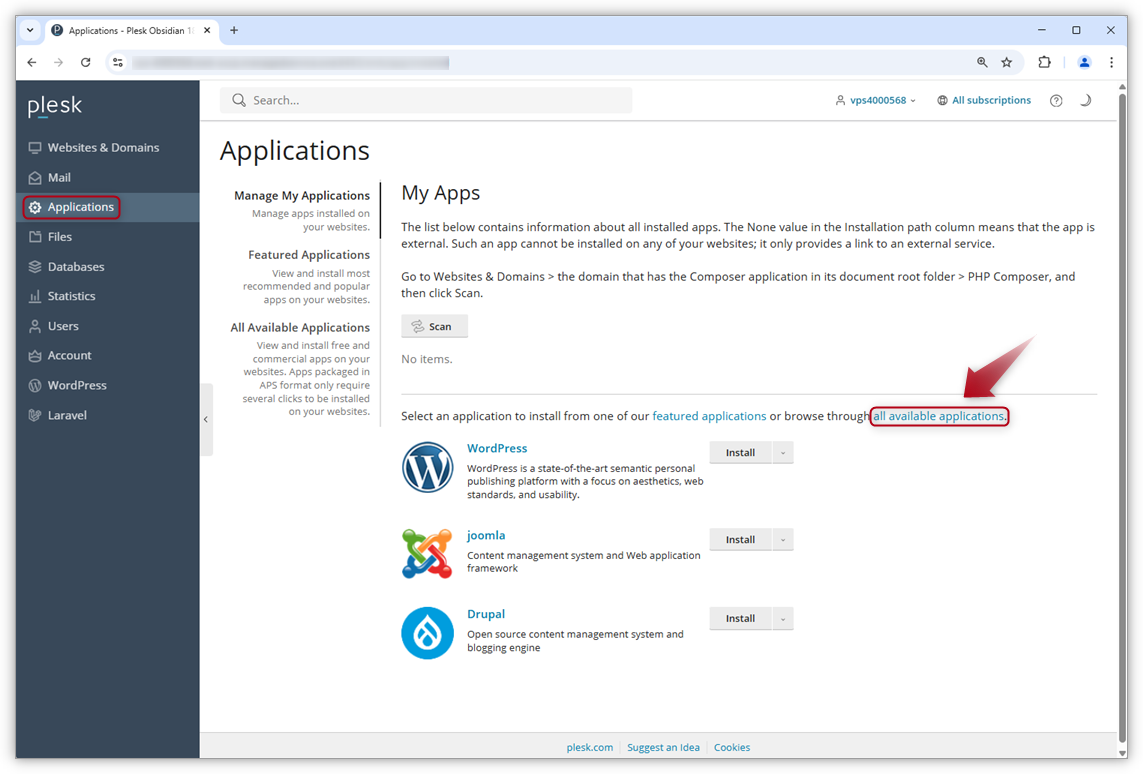Image resolution: width=1143 pixels, height=774 pixels.
Task: Click the joomla application logo
Action: pyautogui.click(x=427, y=553)
